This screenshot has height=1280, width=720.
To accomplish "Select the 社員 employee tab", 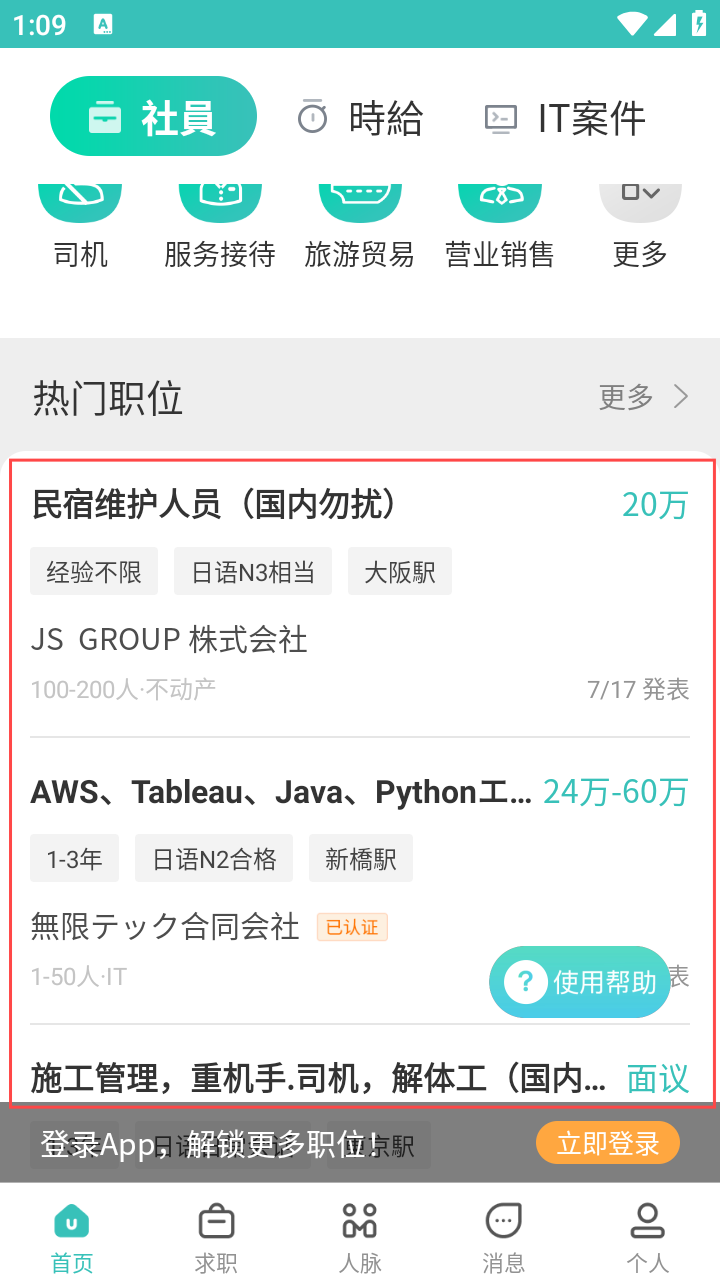I will (153, 117).
